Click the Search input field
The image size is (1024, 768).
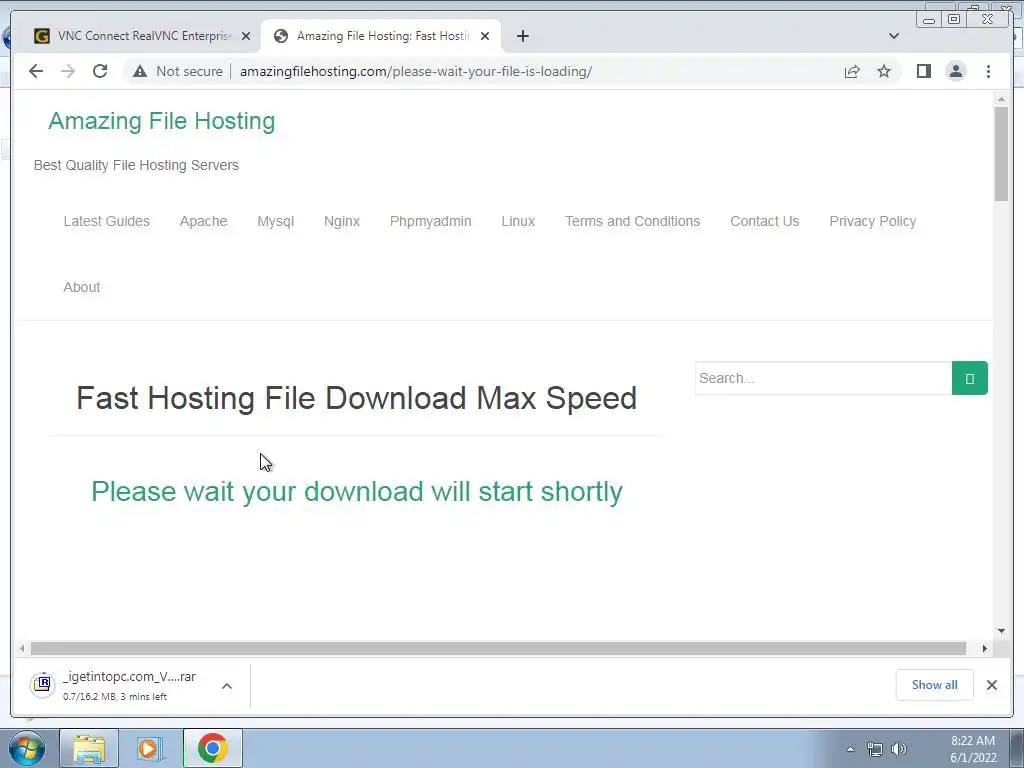pyautogui.click(x=824, y=378)
